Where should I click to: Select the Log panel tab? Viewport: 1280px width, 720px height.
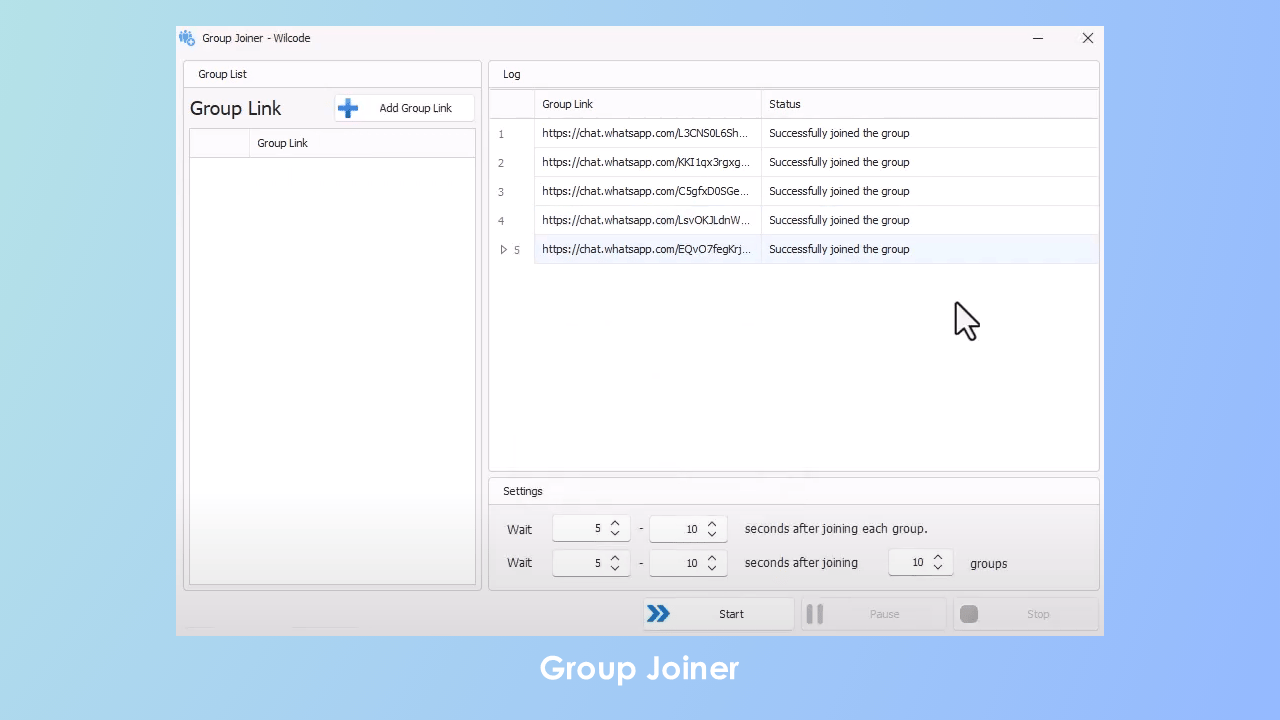pyautogui.click(x=511, y=74)
